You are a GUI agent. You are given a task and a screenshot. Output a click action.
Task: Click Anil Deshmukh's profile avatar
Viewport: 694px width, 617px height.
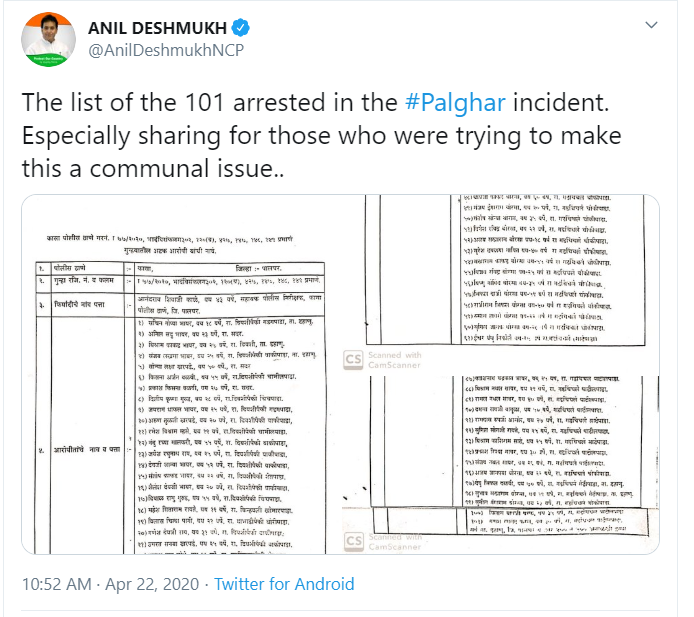pos(48,40)
